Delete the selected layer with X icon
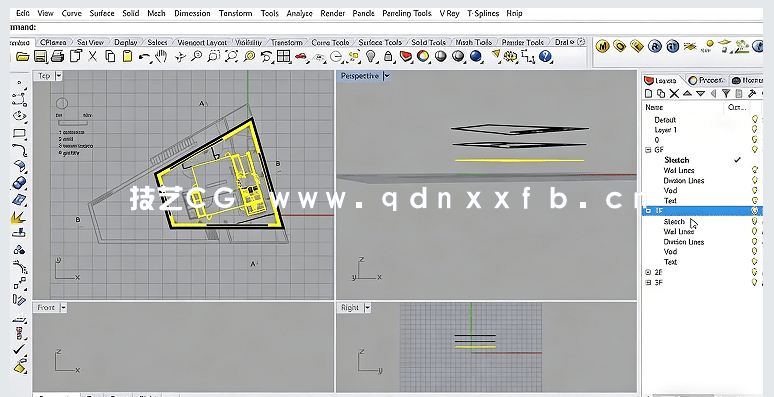Image resolution: width=774 pixels, height=397 pixels. pyautogui.click(x=674, y=93)
